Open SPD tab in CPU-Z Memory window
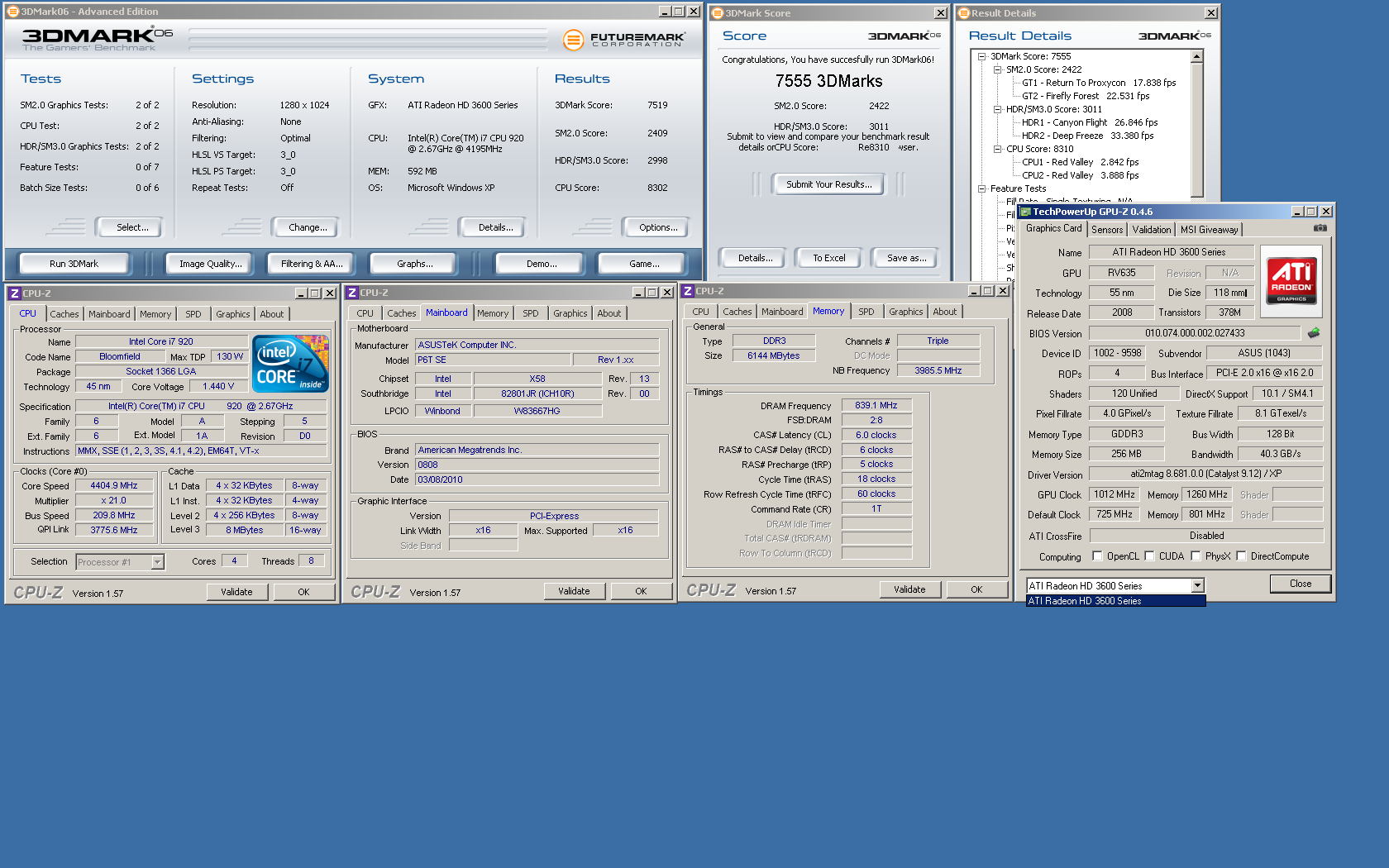 point(866,312)
